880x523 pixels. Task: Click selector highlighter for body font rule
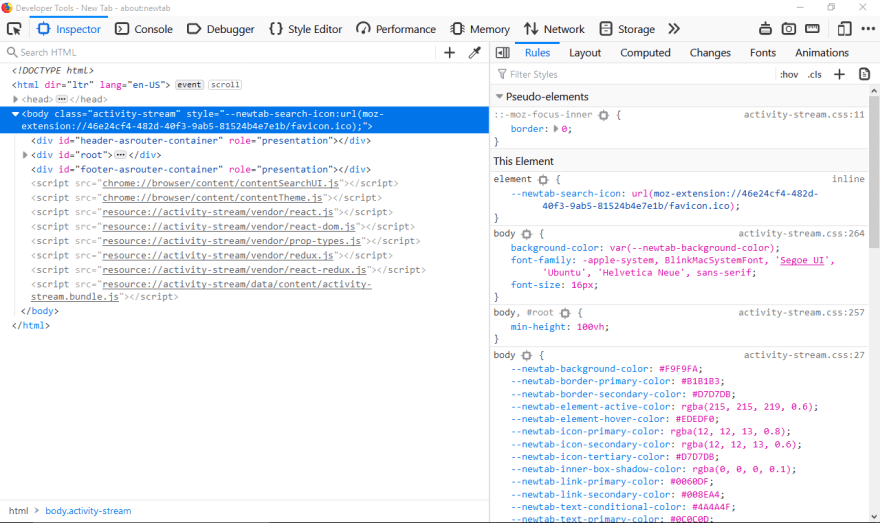(526, 234)
